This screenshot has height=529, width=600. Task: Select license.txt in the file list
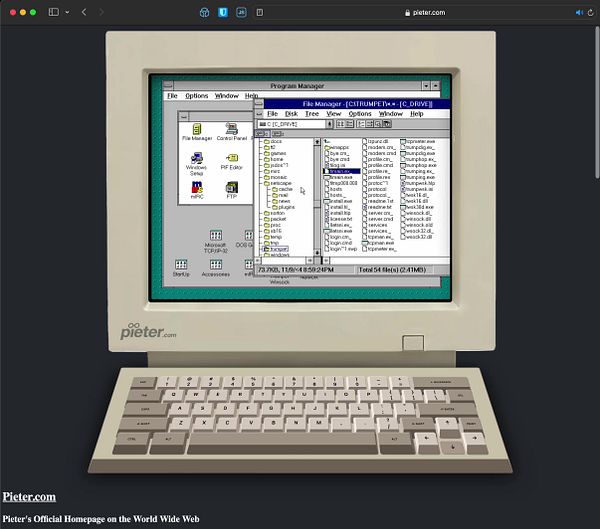point(338,219)
